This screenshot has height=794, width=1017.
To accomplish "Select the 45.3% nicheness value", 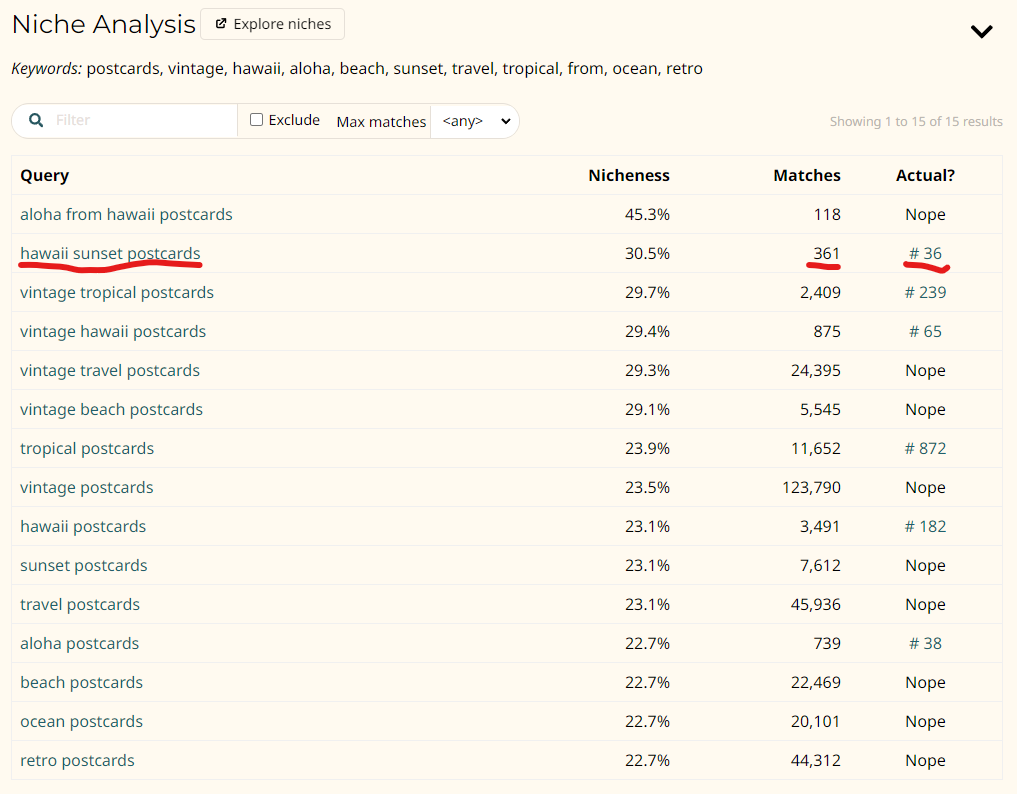I will pyautogui.click(x=647, y=215).
